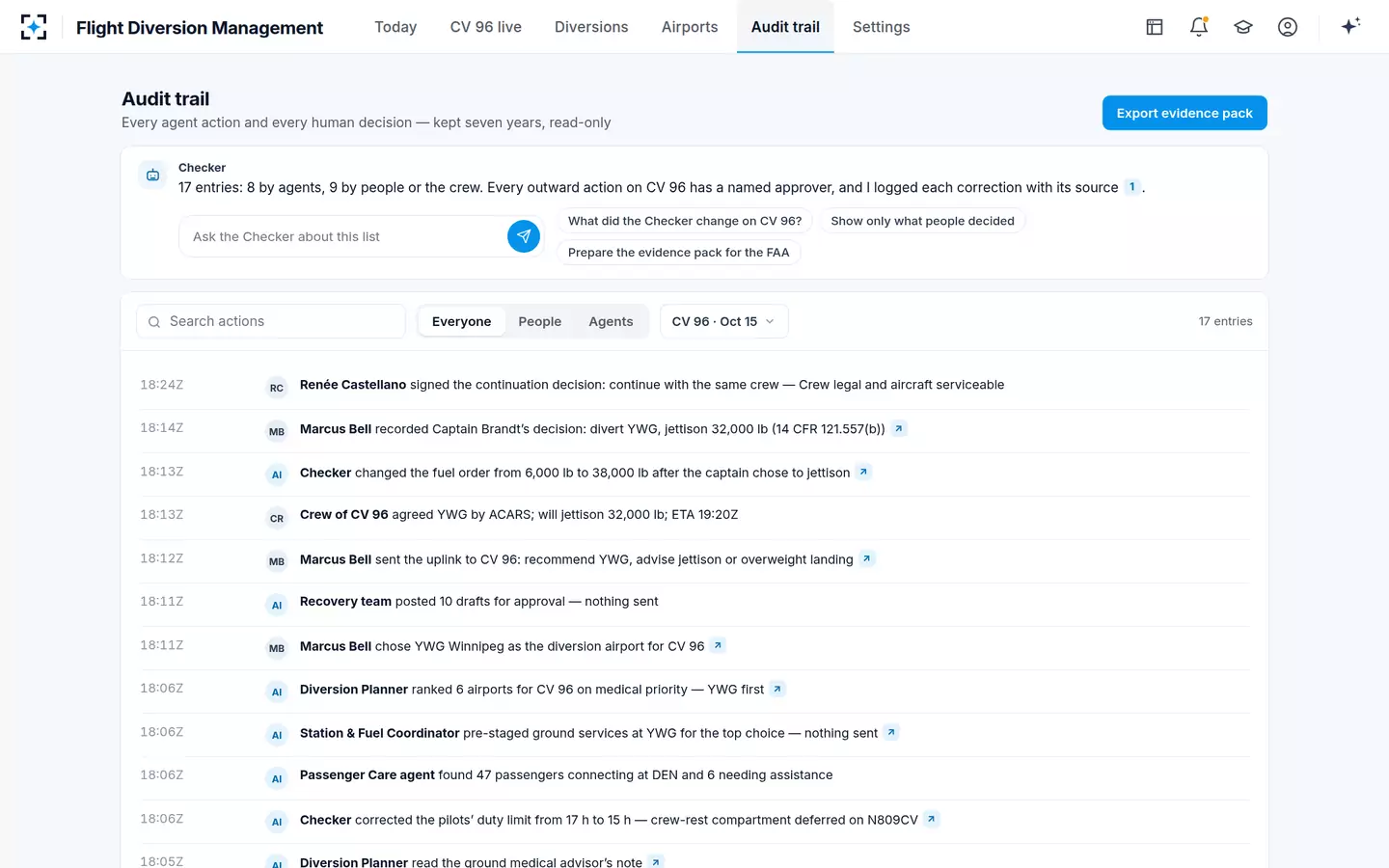Click the RC avatar badge
The height and width of the screenshot is (868, 1389).
pyautogui.click(x=277, y=388)
